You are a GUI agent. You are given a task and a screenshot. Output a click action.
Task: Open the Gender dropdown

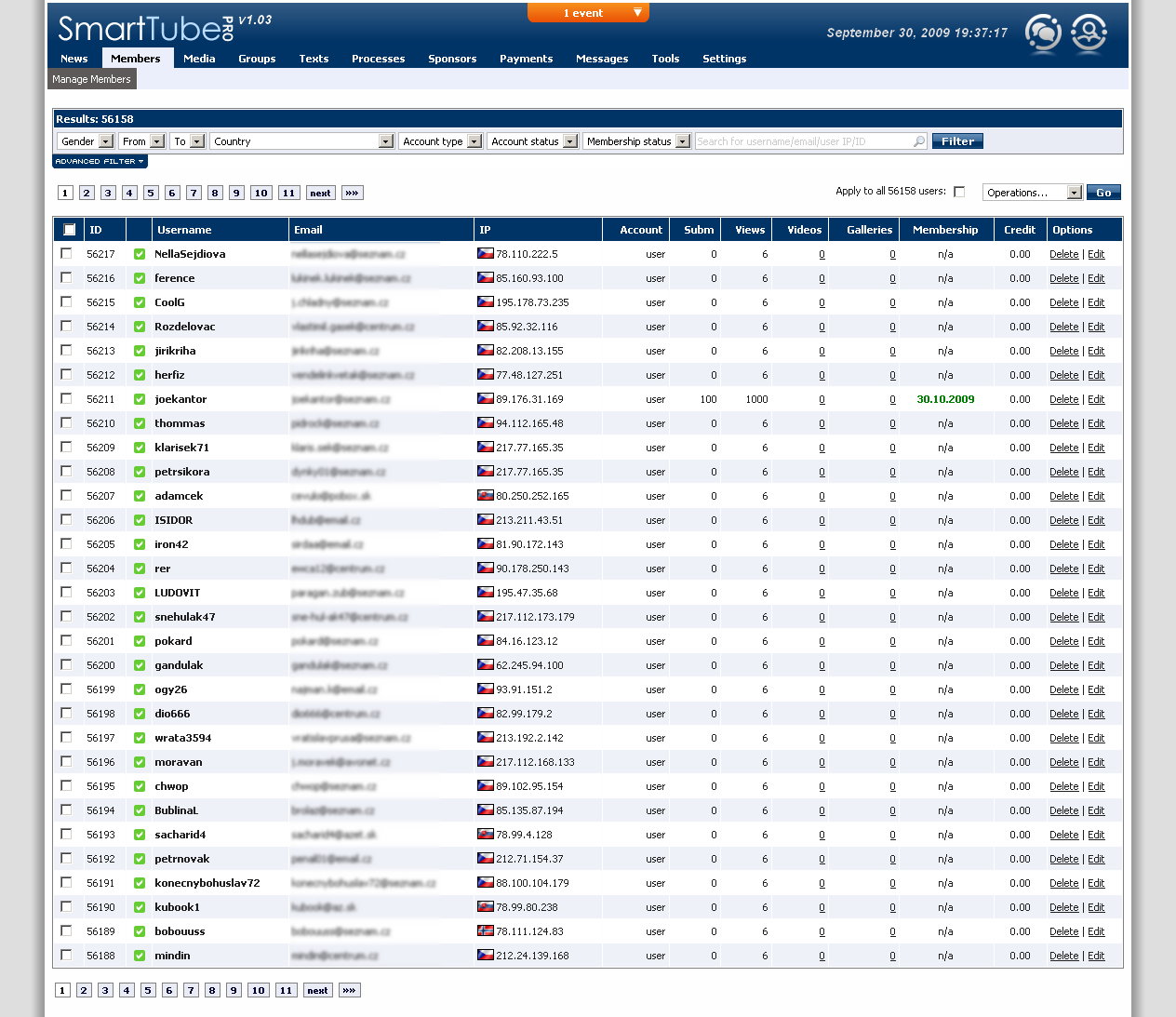86,141
